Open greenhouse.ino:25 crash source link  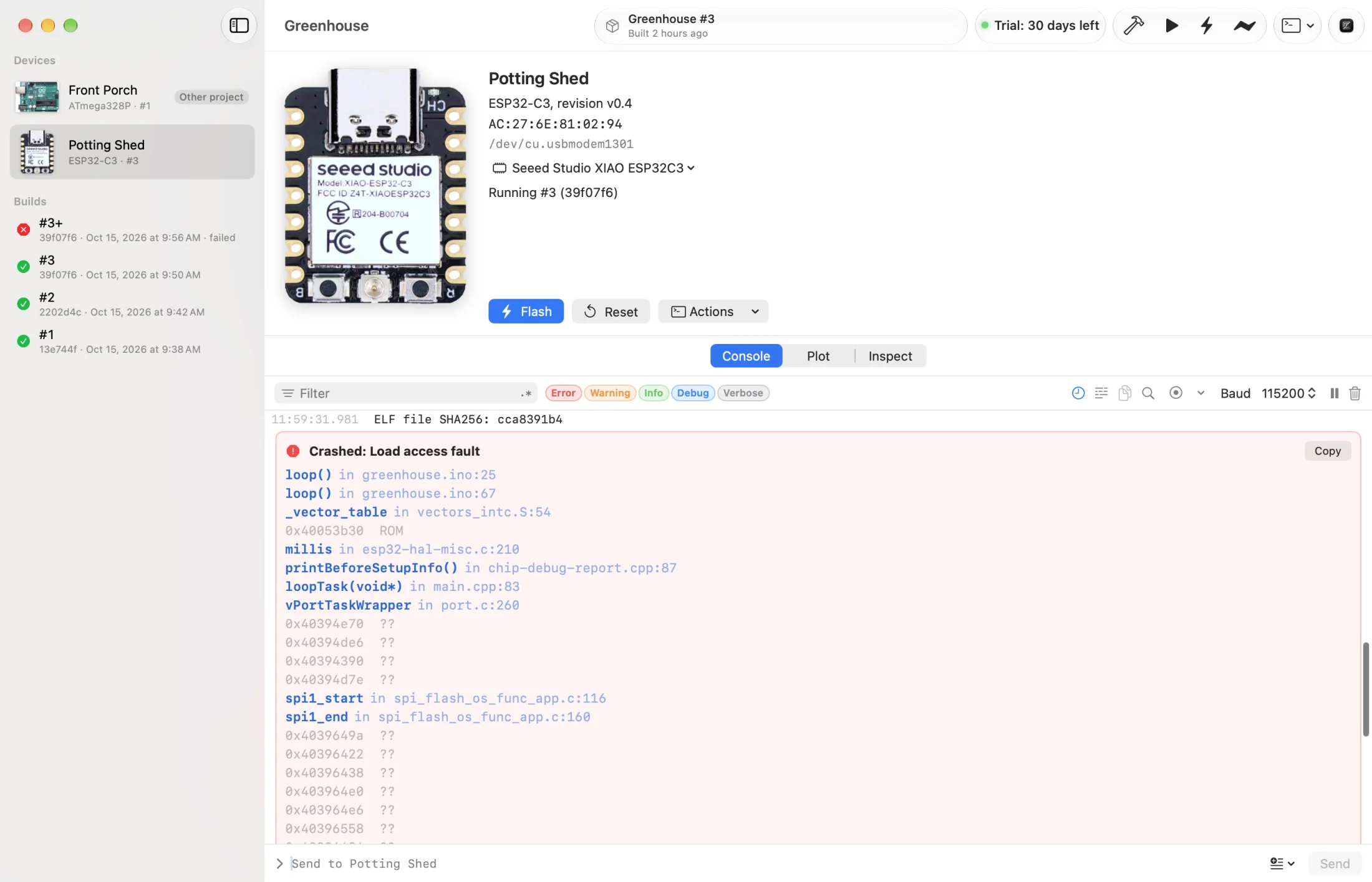[428, 474]
